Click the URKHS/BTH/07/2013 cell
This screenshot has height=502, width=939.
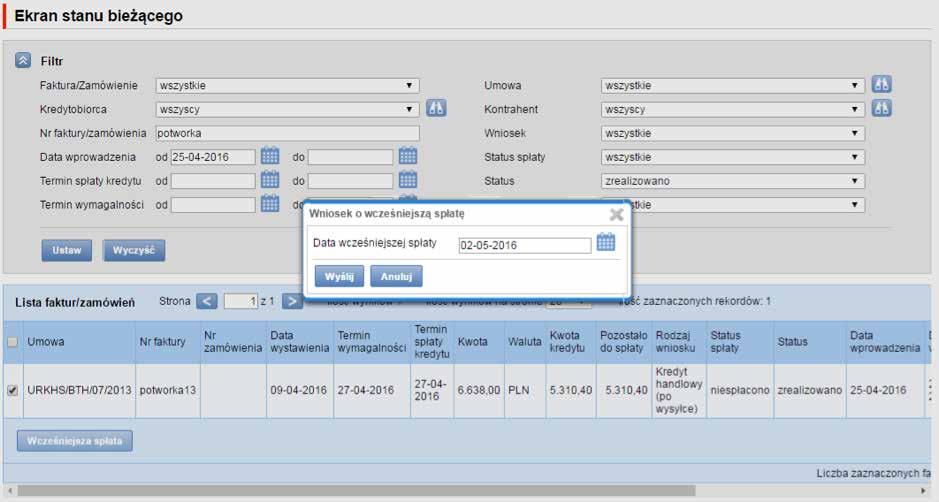point(79,391)
